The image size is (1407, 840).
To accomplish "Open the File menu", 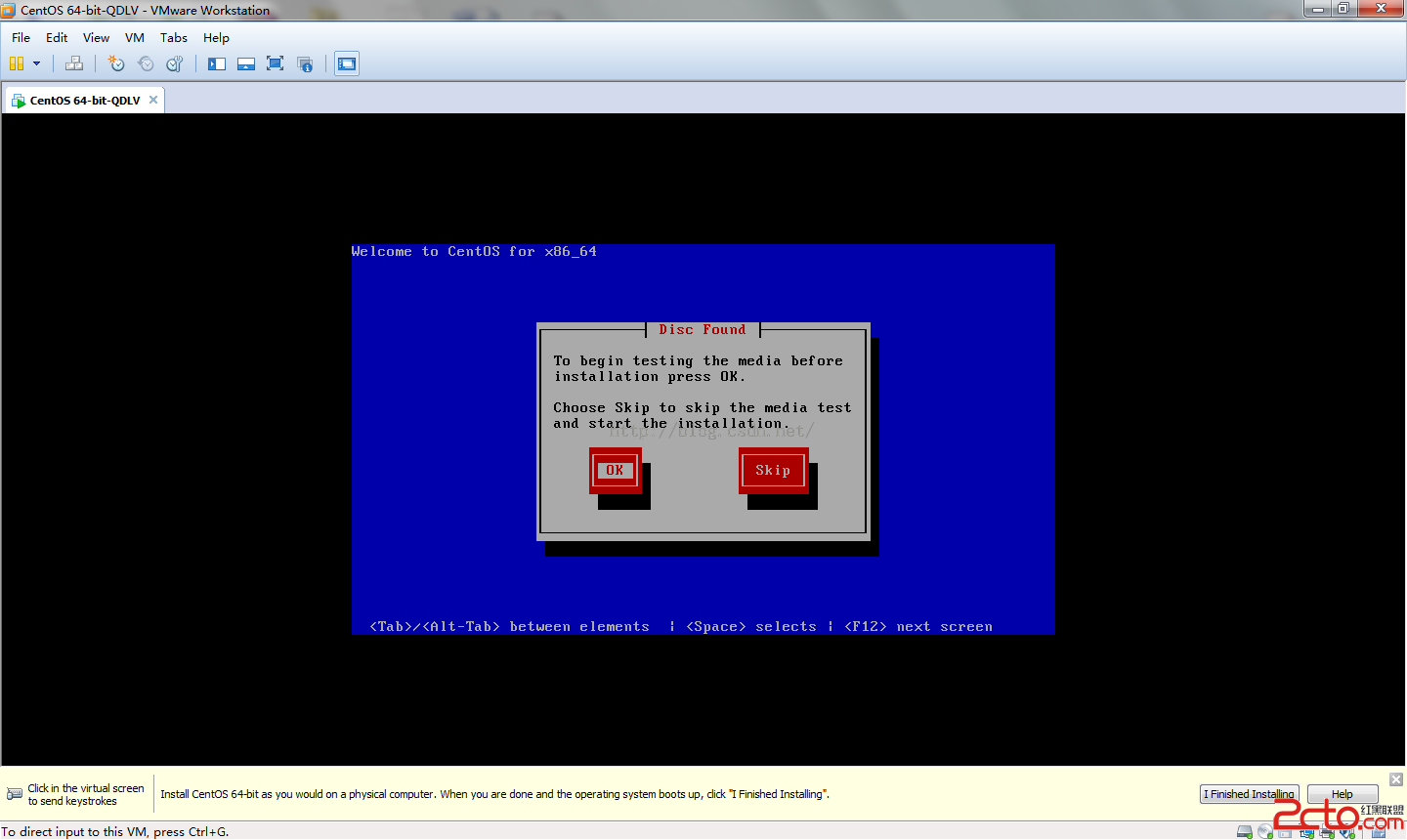I will coord(21,38).
